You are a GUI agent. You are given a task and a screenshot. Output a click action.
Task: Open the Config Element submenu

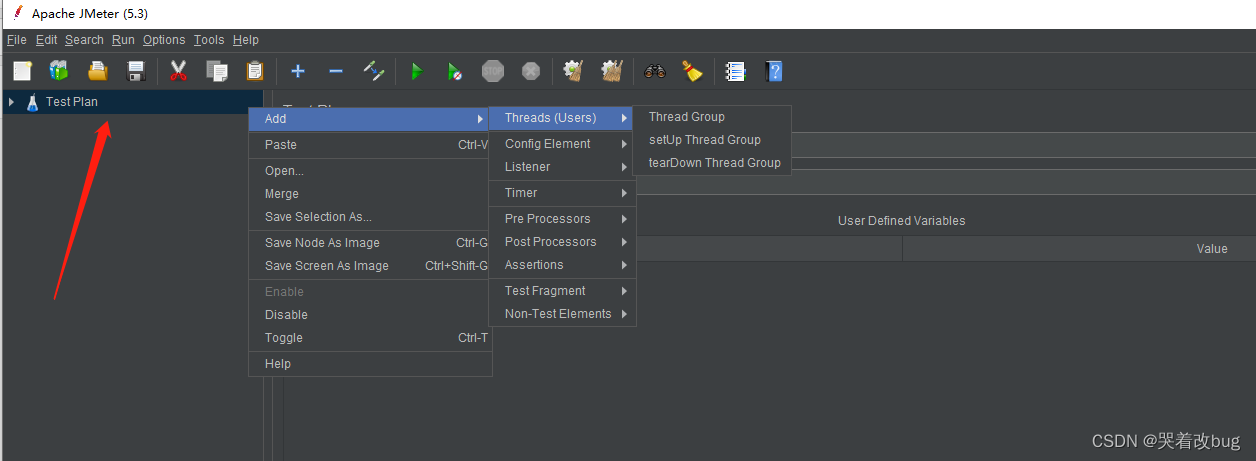[x=562, y=144]
